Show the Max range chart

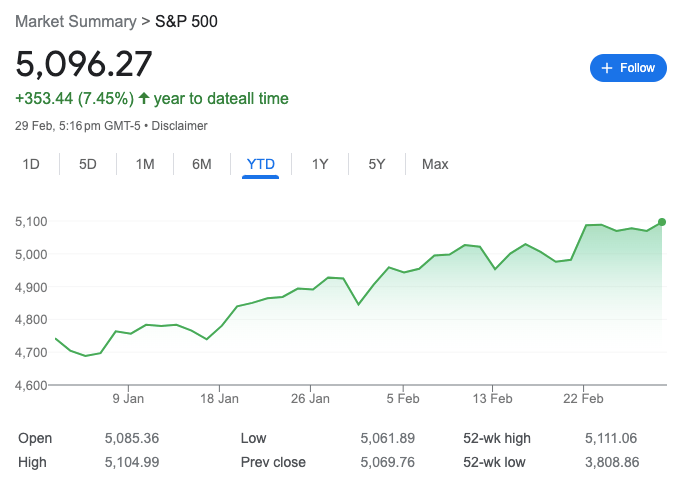point(435,164)
